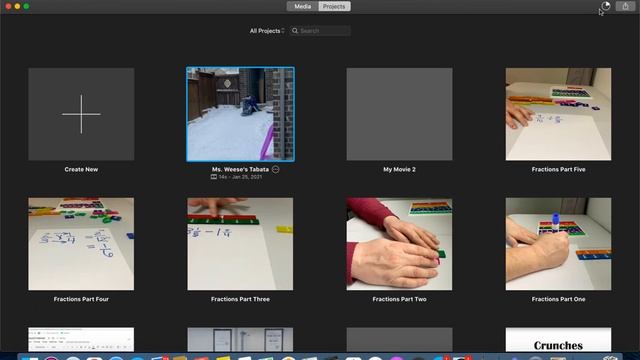This screenshot has width=640, height=360.
Task: Click the Fractions Part Two title
Action: point(400,299)
